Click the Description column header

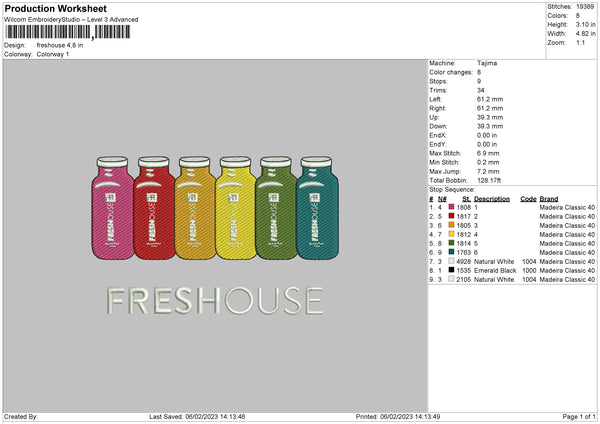point(492,199)
